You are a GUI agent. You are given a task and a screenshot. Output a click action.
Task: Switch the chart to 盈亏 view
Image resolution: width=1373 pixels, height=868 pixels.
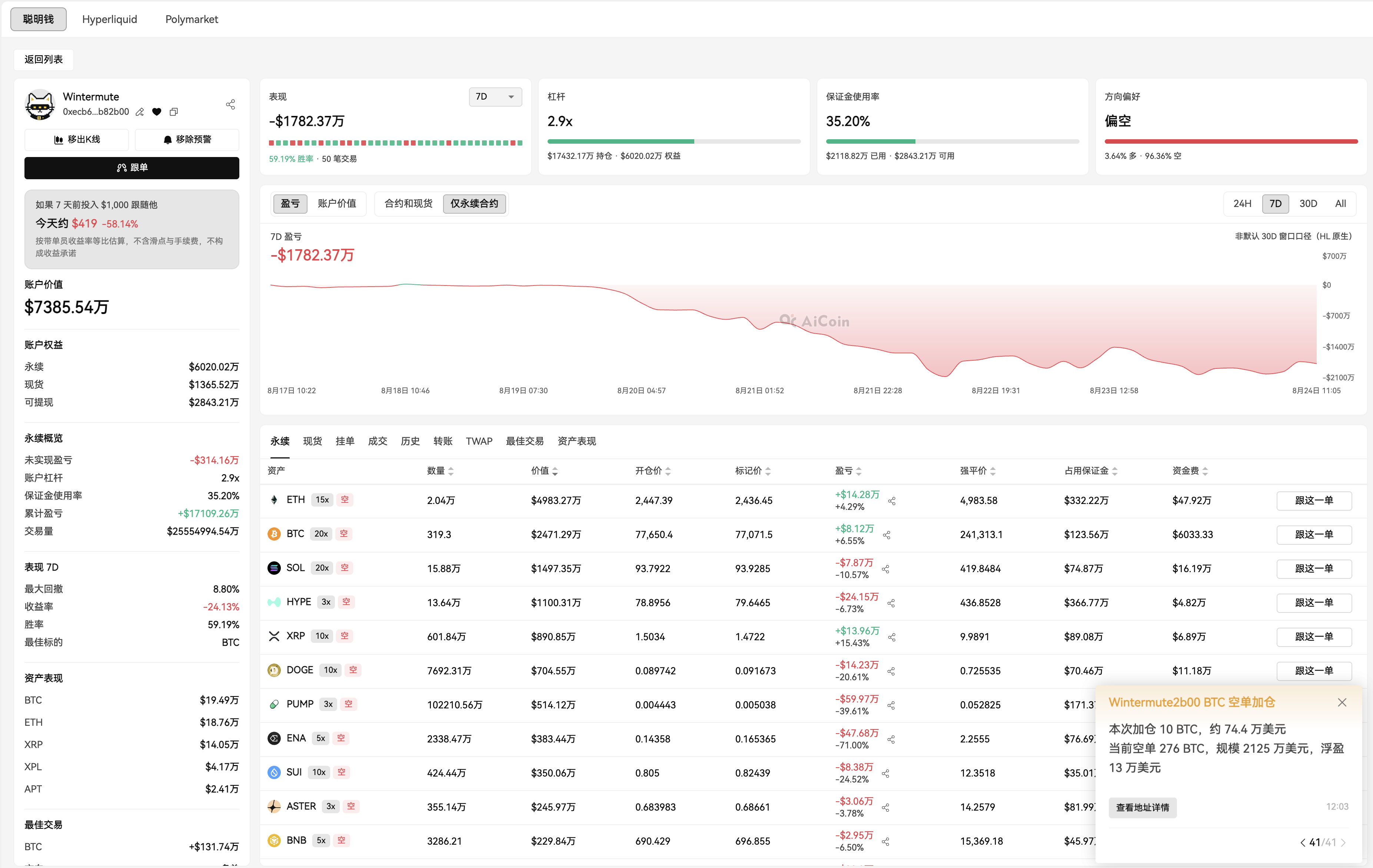coord(290,203)
